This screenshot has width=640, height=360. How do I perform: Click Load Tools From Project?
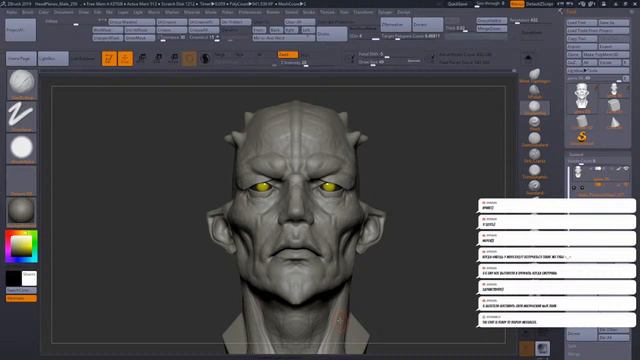(x=598, y=31)
